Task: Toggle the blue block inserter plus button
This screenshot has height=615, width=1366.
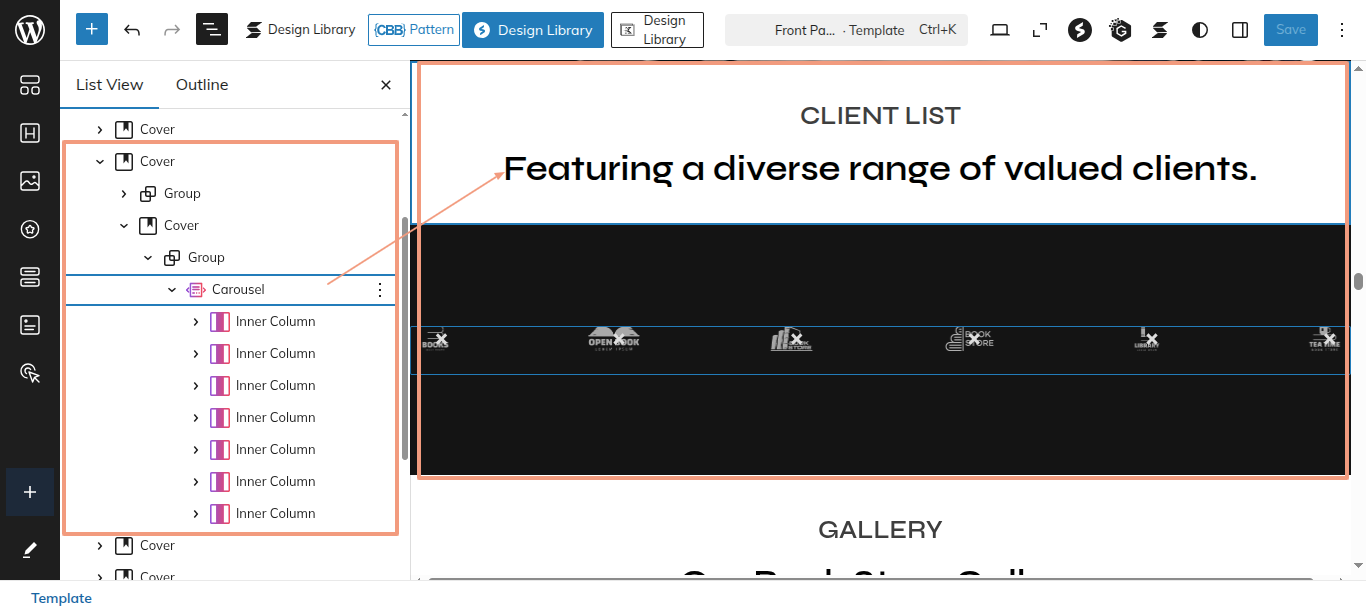Action: point(92,30)
